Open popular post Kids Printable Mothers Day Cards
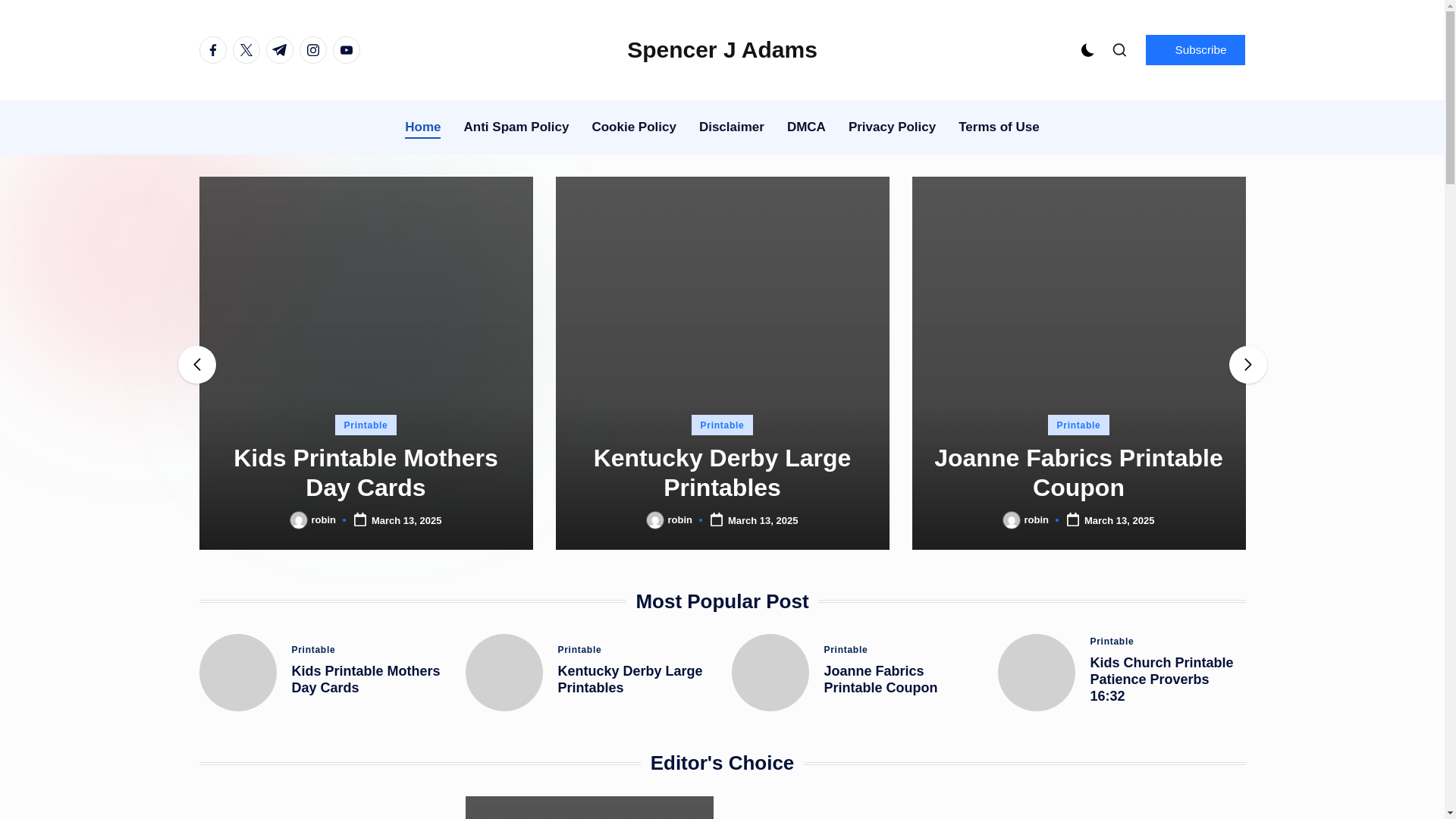This screenshot has height=819, width=1456. [366, 679]
